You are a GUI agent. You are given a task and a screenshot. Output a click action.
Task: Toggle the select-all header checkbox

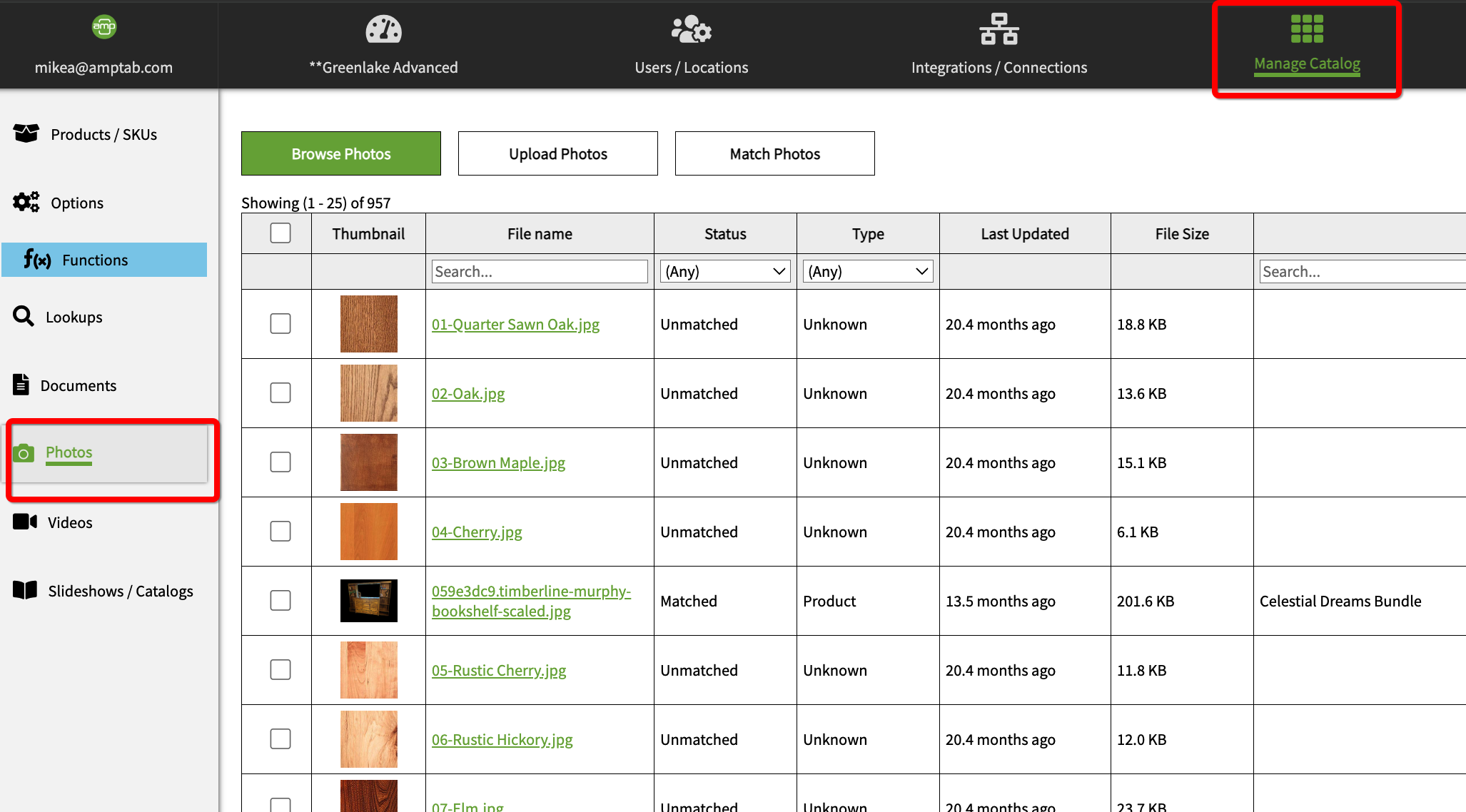[x=280, y=233]
